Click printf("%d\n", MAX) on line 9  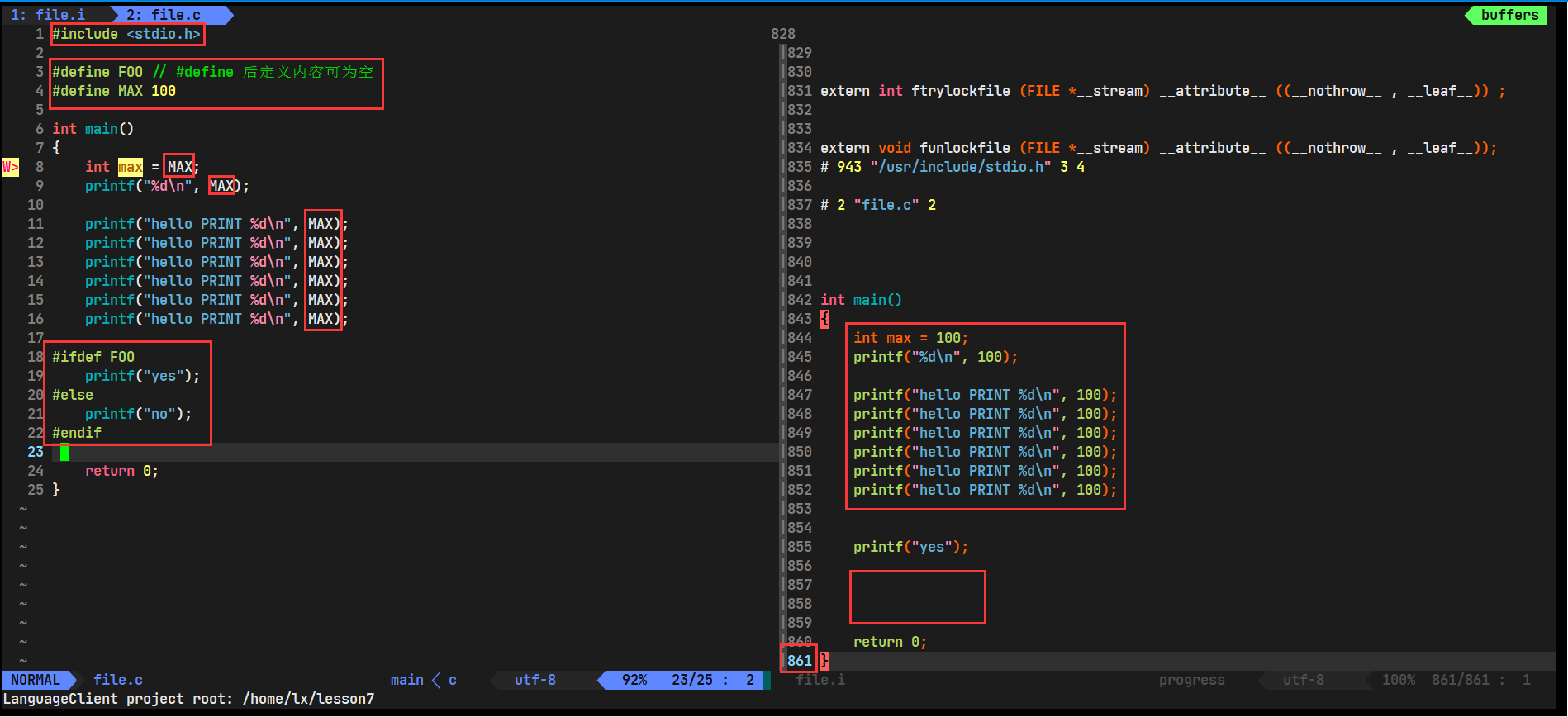click(x=167, y=186)
